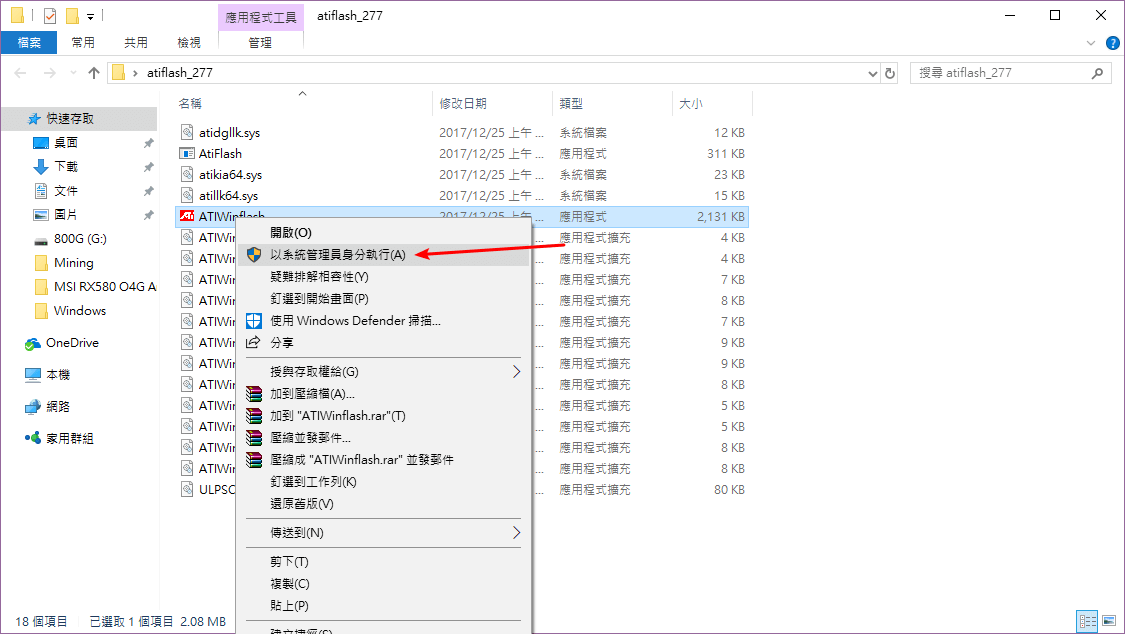Click the red ATIWinflash application icon
Viewport: 1125px width, 634px height.
187,216
